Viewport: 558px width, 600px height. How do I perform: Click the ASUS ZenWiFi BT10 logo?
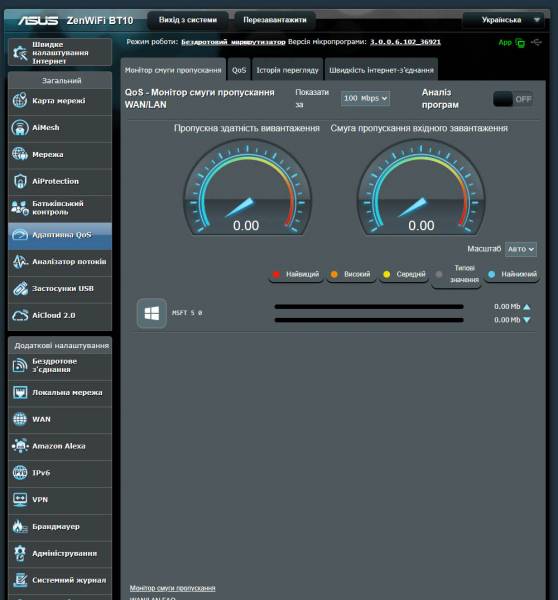[x=75, y=20]
